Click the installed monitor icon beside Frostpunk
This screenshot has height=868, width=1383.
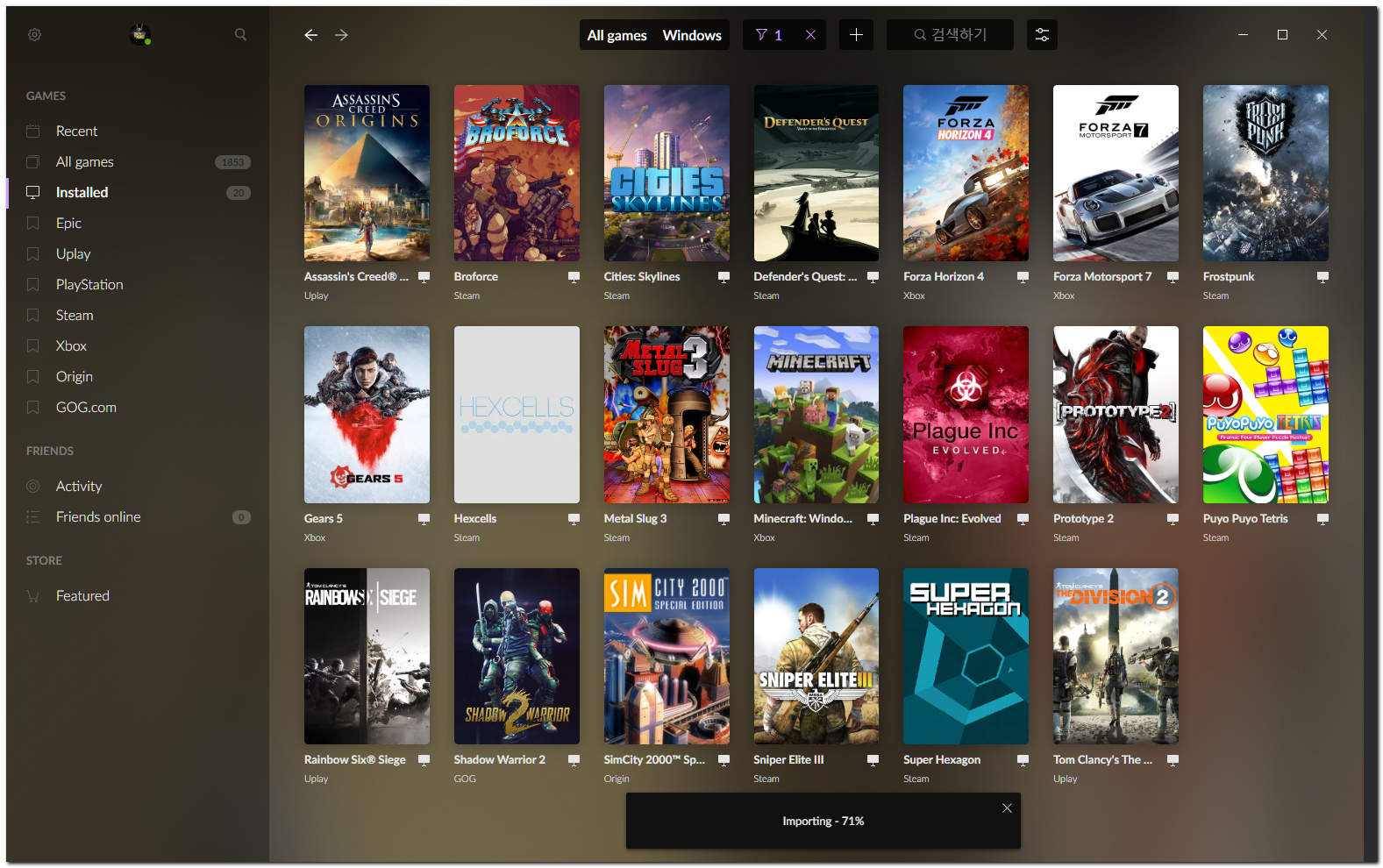pyautogui.click(x=1322, y=277)
